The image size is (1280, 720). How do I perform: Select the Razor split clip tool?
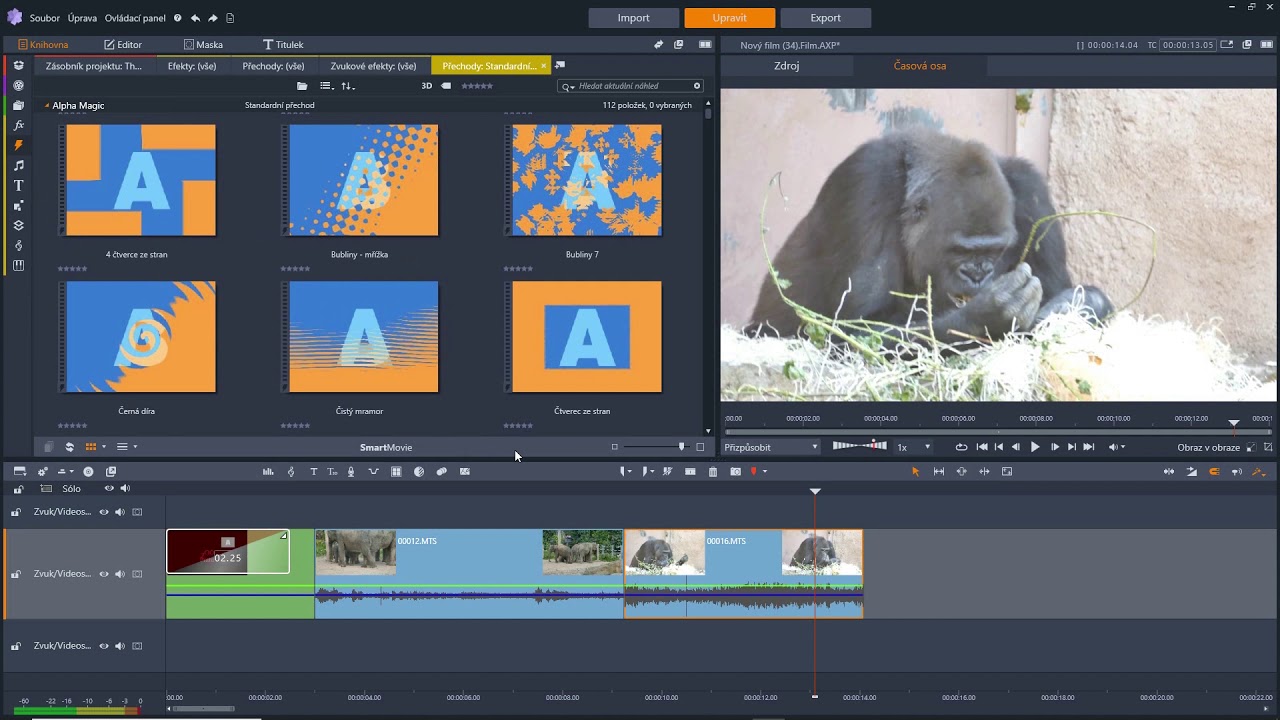tap(666, 471)
